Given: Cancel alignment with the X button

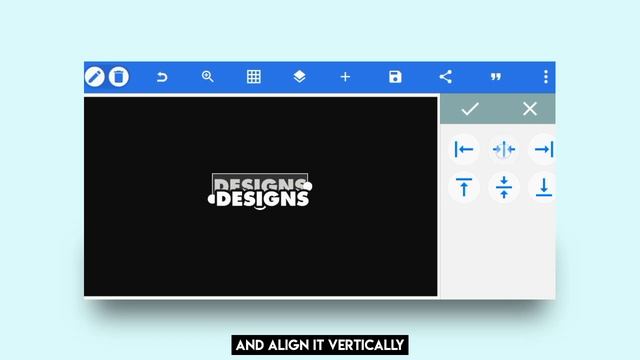Looking at the screenshot, I should pos(530,109).
